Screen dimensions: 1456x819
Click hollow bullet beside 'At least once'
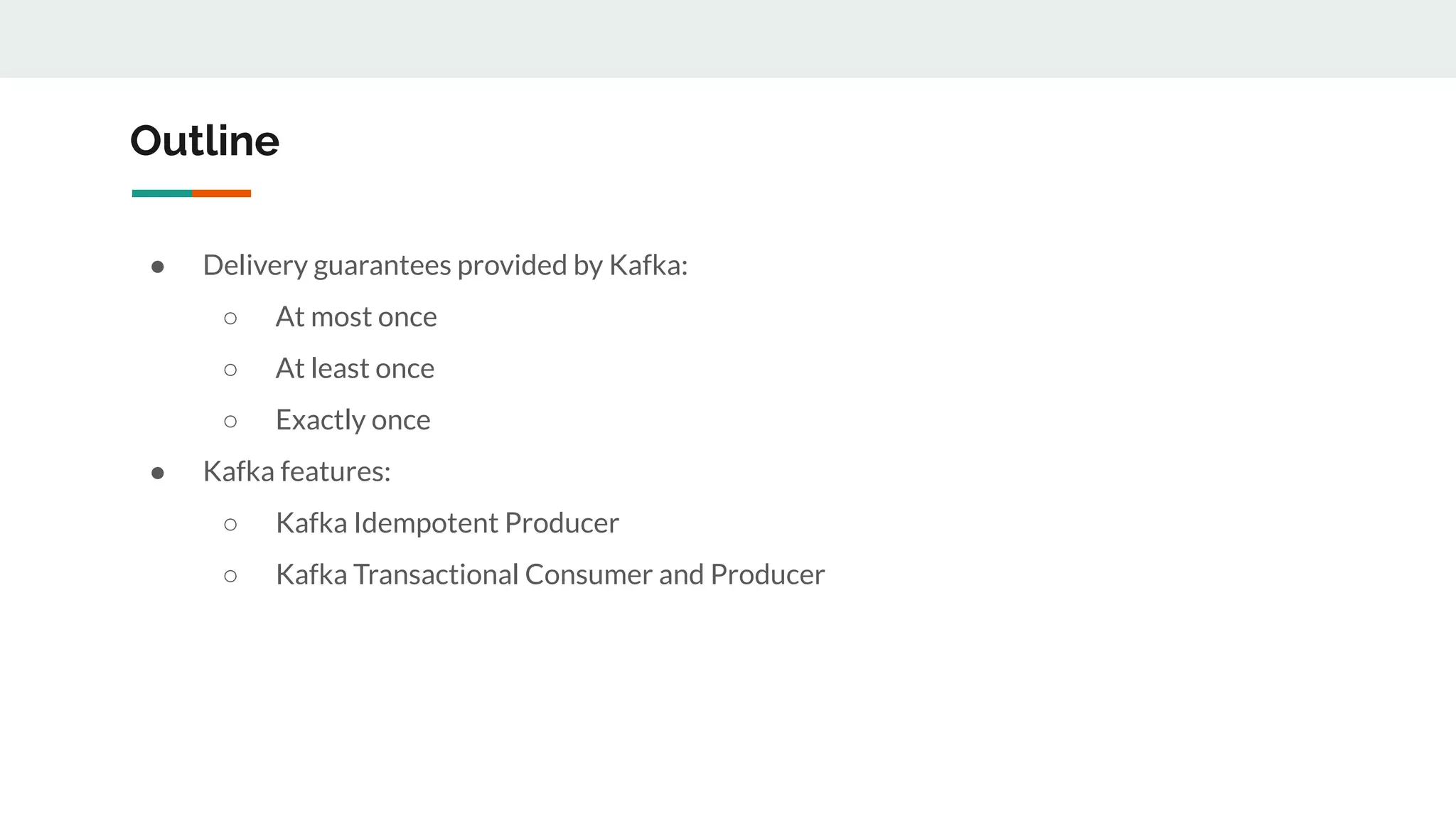[x=230, y=370]
